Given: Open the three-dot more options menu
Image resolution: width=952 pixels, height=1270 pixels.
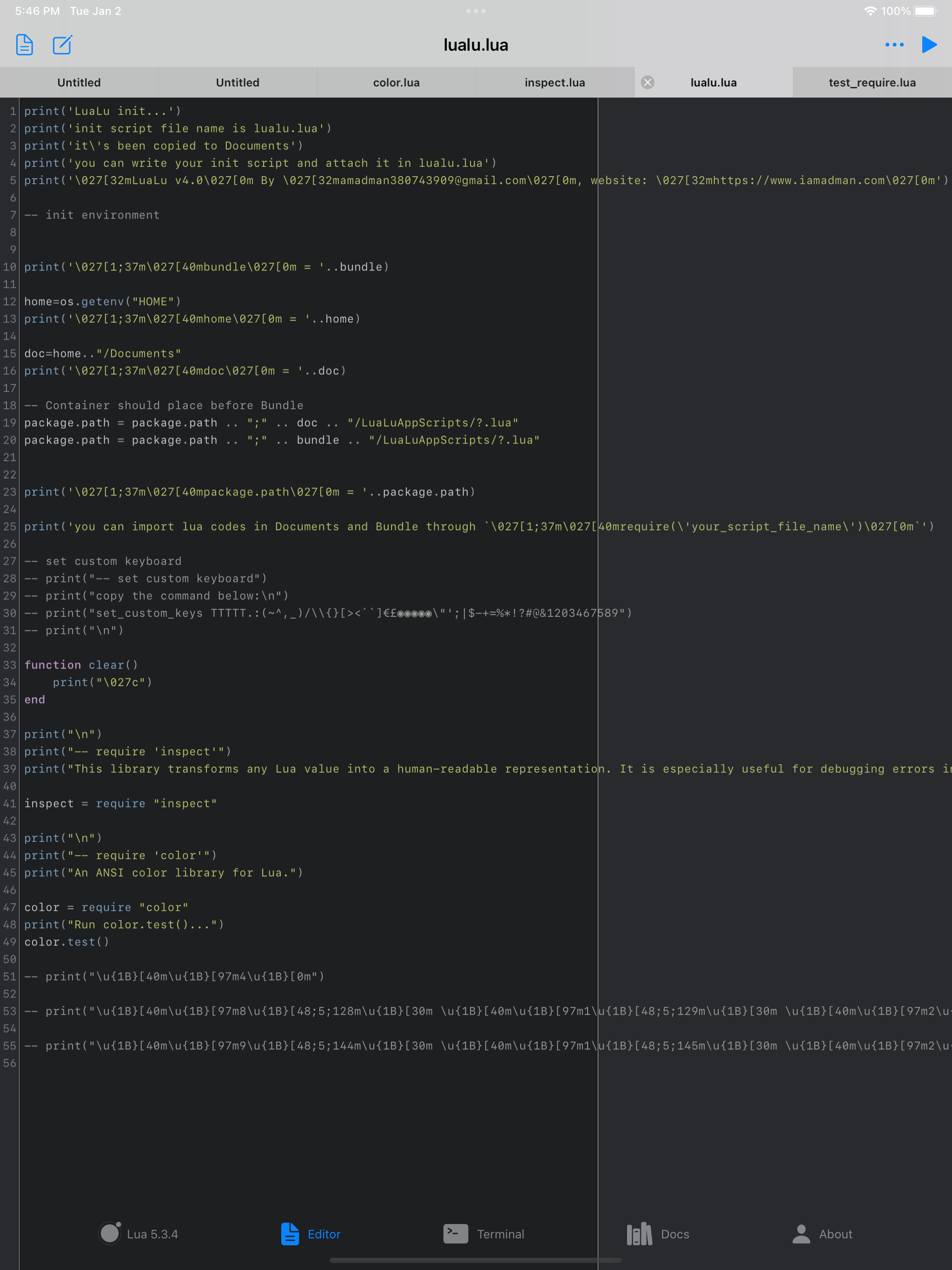Looking at the screenshot, I should coord(894,45).
